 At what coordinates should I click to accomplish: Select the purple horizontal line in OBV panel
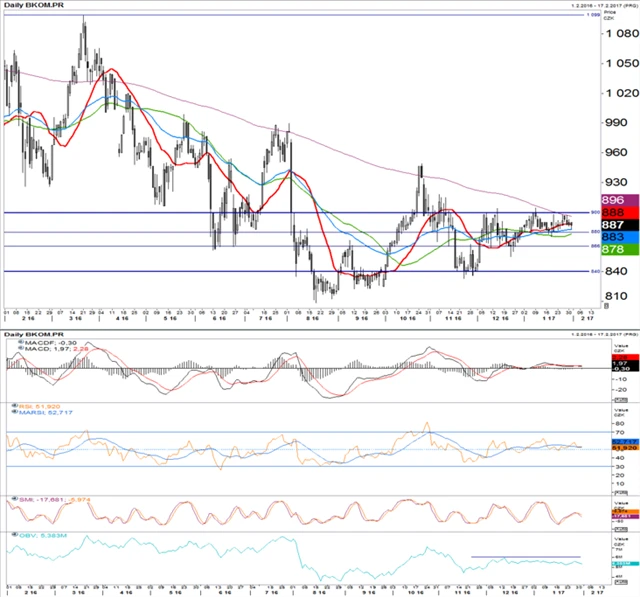525,556
